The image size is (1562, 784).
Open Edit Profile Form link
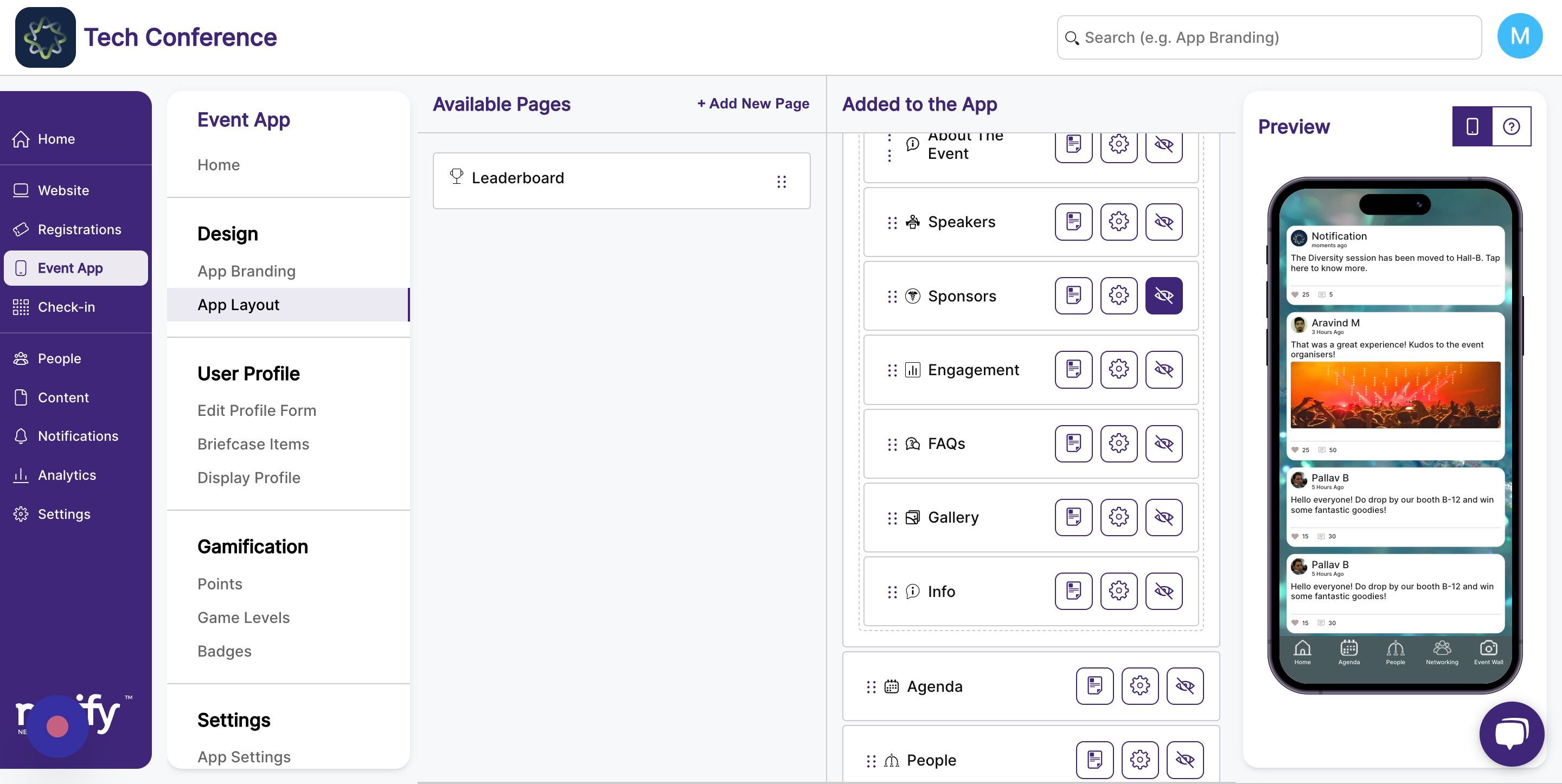(257, 410)
